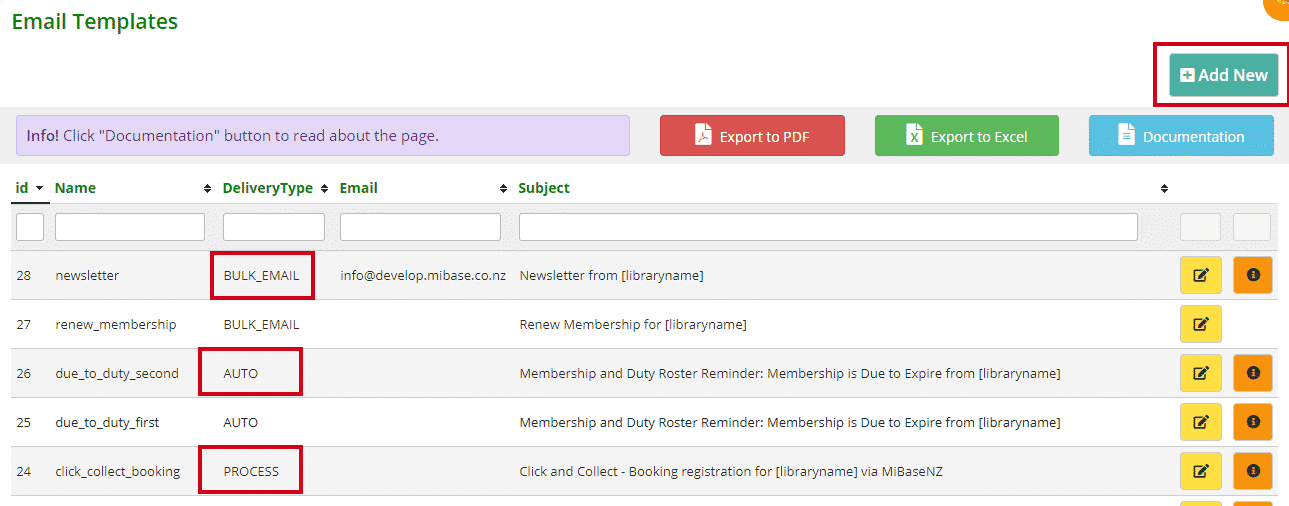Viewport: 1289px width, 506px height.
Task: Focus the Subject filter field
Action: click(x=828, y=227)
